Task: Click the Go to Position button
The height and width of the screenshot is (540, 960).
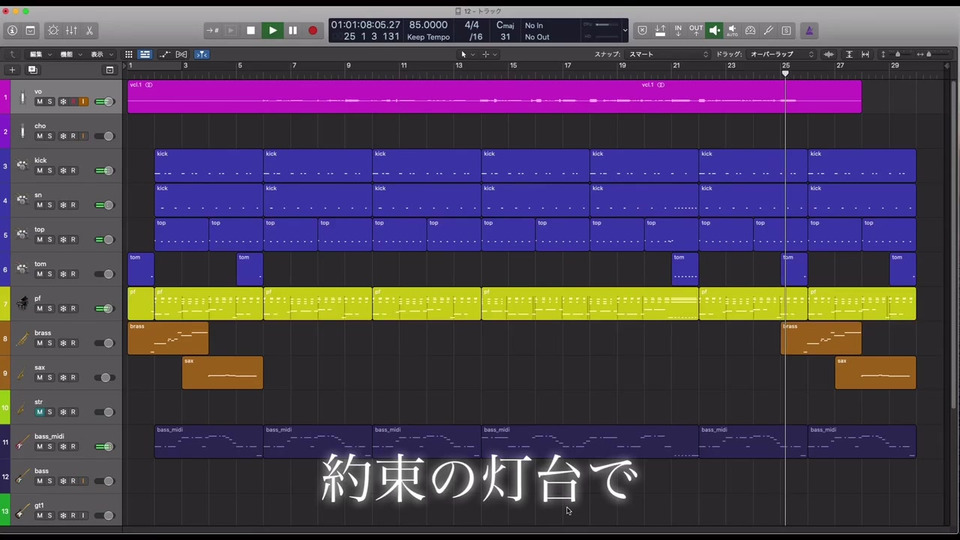Action: tap(212, 30)
